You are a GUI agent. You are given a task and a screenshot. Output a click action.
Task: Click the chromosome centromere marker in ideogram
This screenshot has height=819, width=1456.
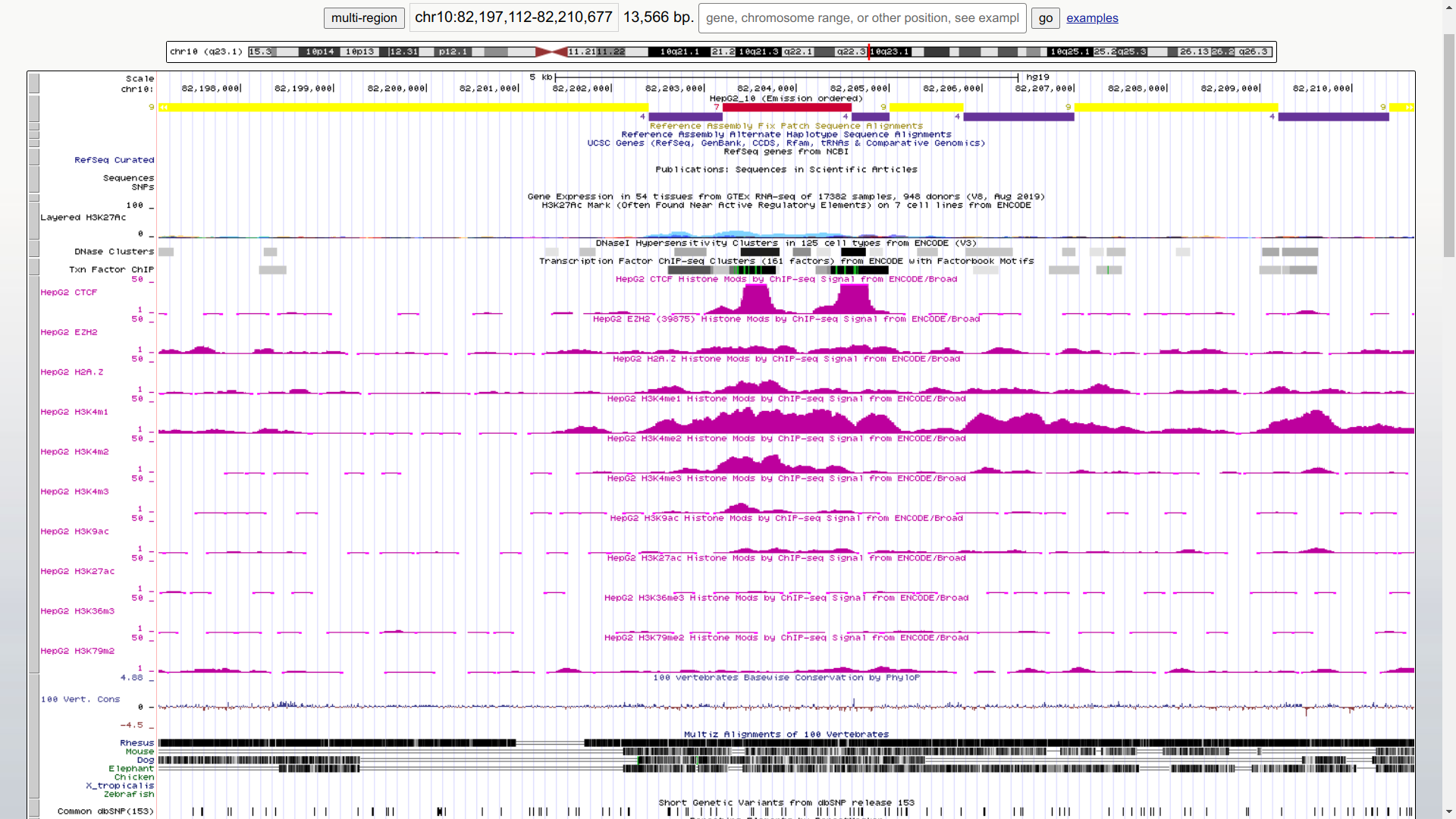551,52
